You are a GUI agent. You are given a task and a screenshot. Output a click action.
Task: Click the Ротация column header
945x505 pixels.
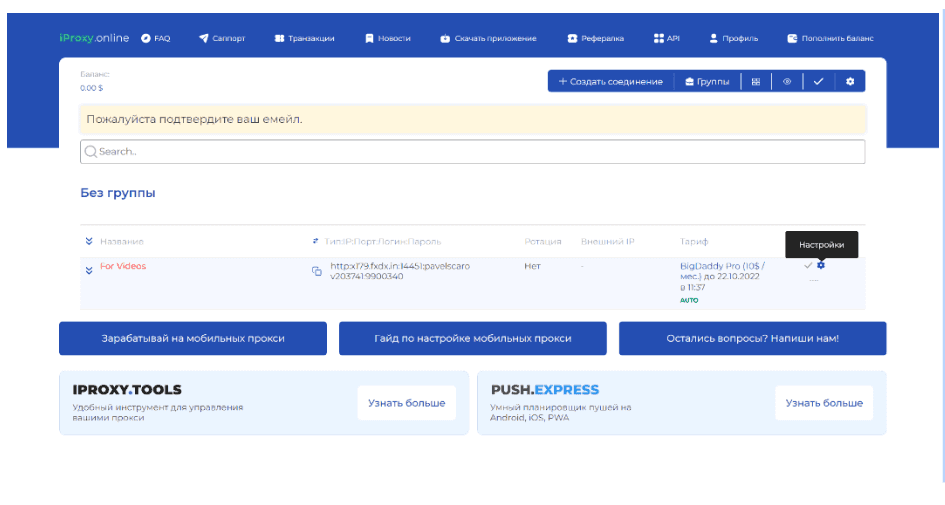point(542,242)
